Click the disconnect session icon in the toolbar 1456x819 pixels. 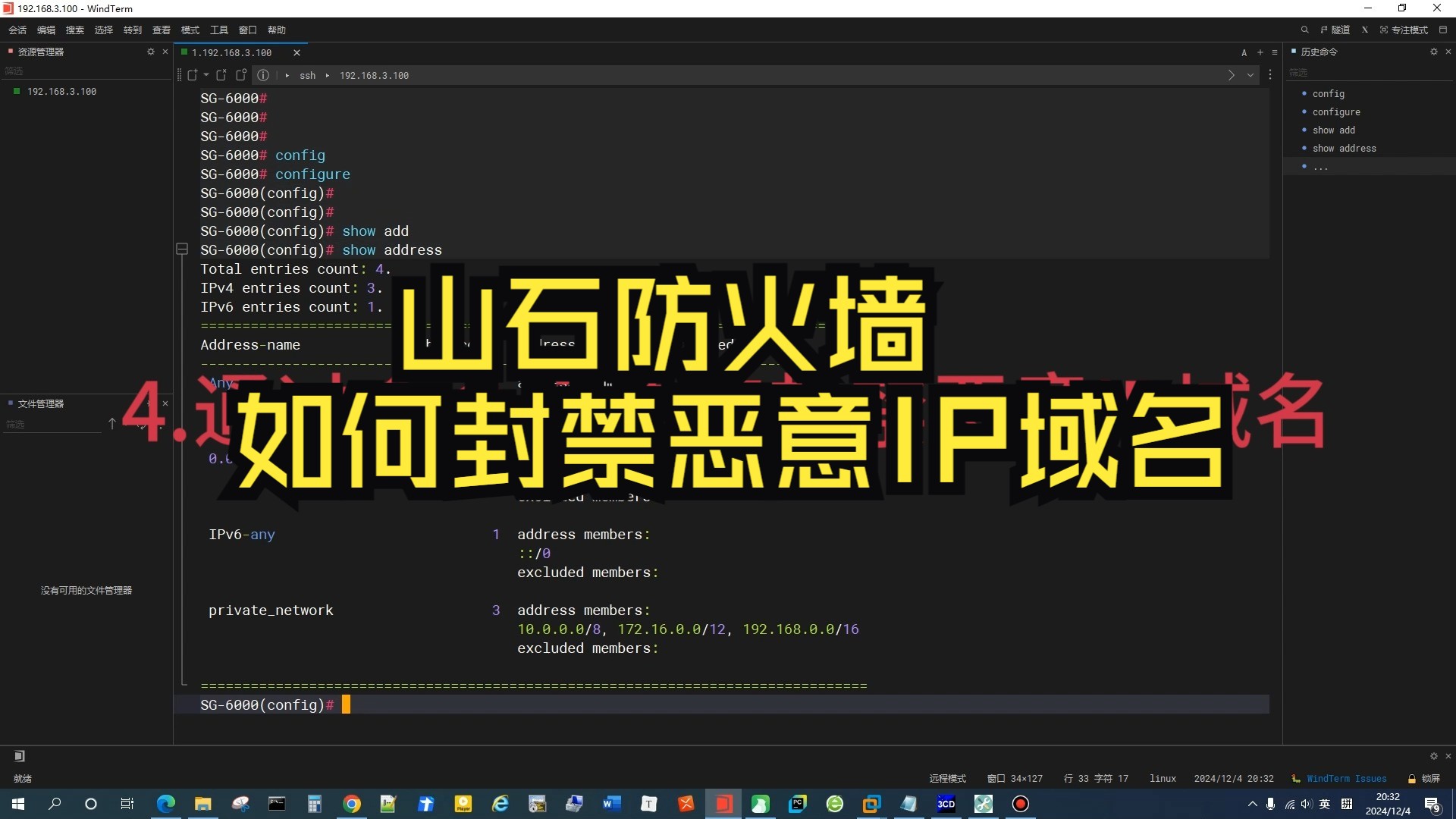pyautogui.click(x=221, y=75)
